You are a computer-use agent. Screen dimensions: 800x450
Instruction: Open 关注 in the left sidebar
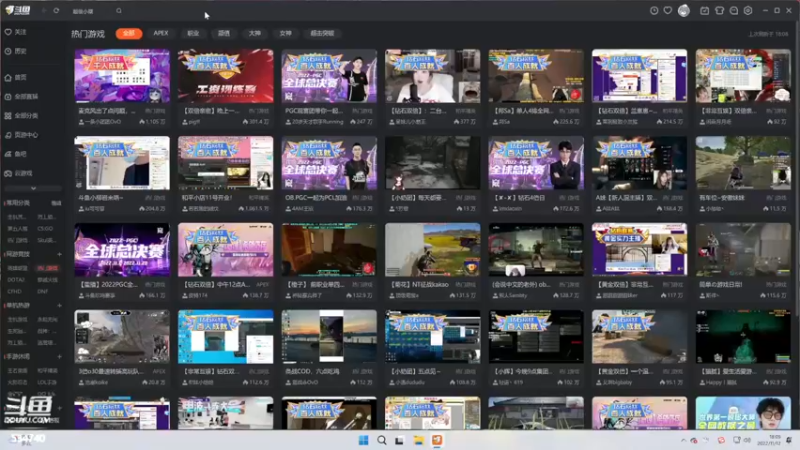coord(16,32)
